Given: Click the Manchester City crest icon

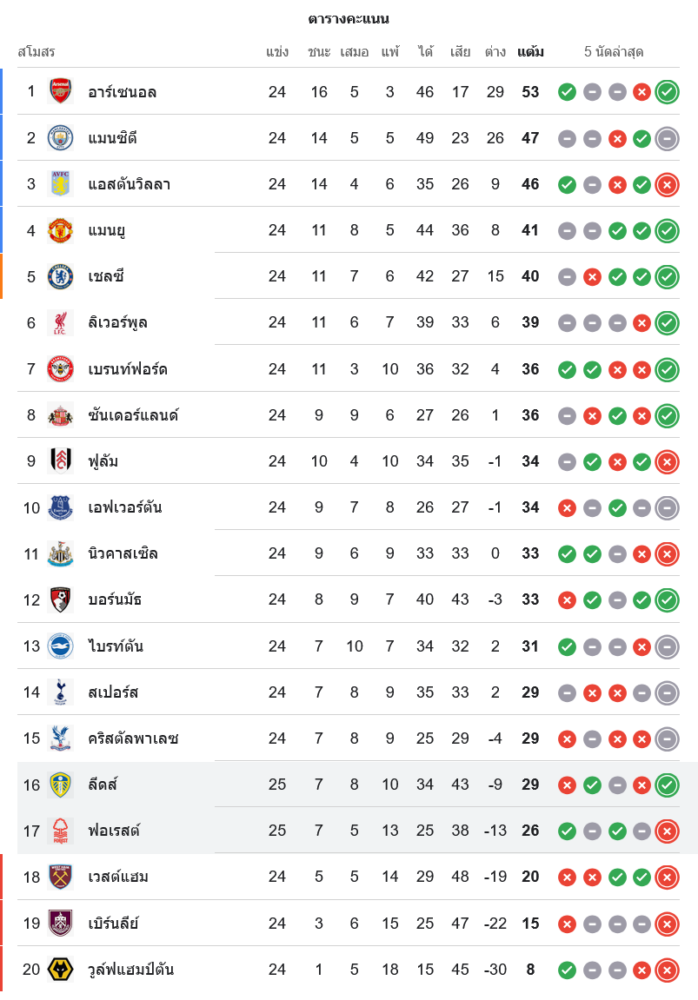Looking at the screenshot, I should pyautogui.click(x=61, y=138).
